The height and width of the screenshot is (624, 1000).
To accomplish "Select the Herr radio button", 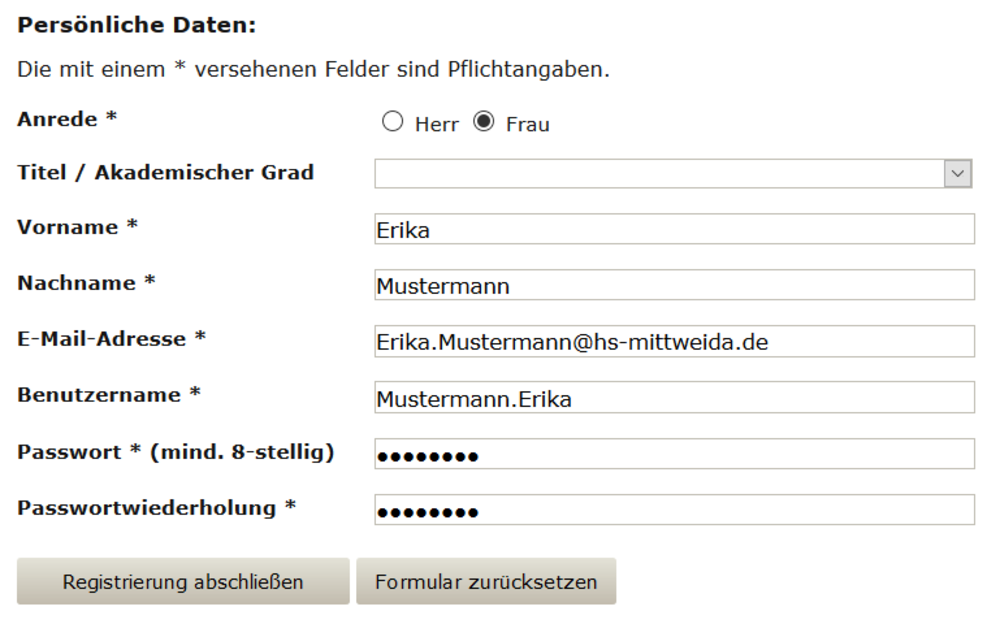I will click(x=392, y=121).
